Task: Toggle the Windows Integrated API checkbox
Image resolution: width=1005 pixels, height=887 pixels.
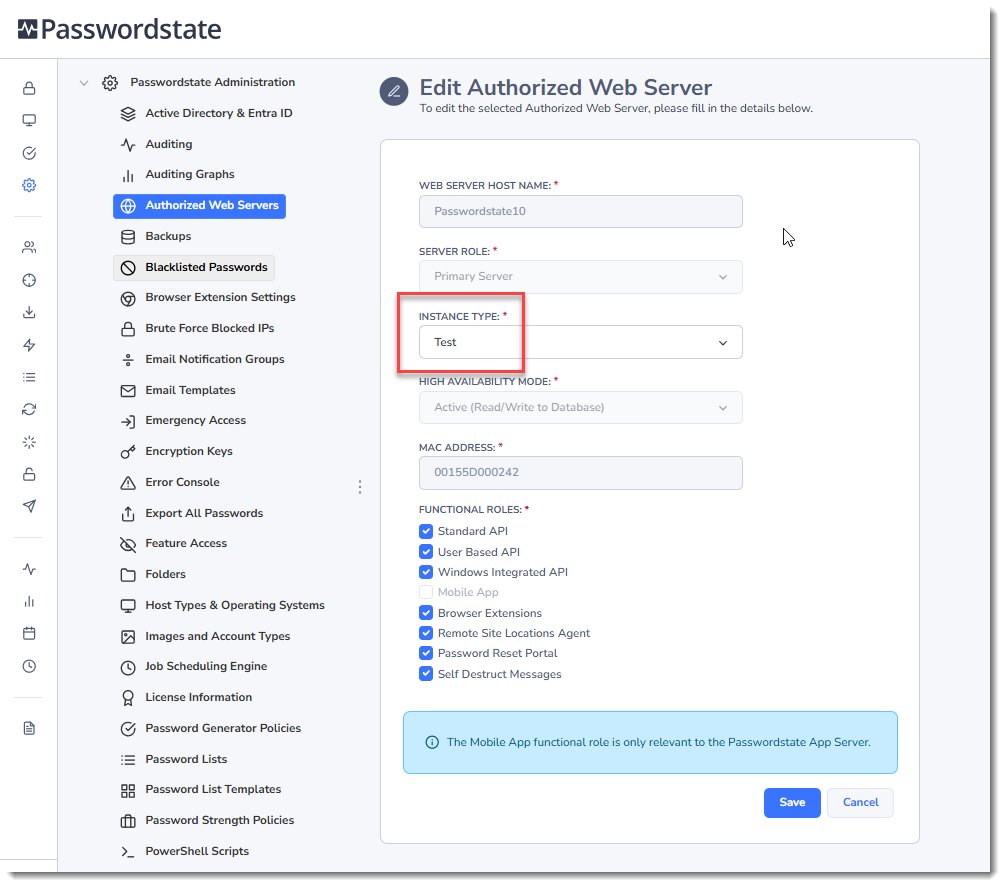Action: [x=426, y=572]
